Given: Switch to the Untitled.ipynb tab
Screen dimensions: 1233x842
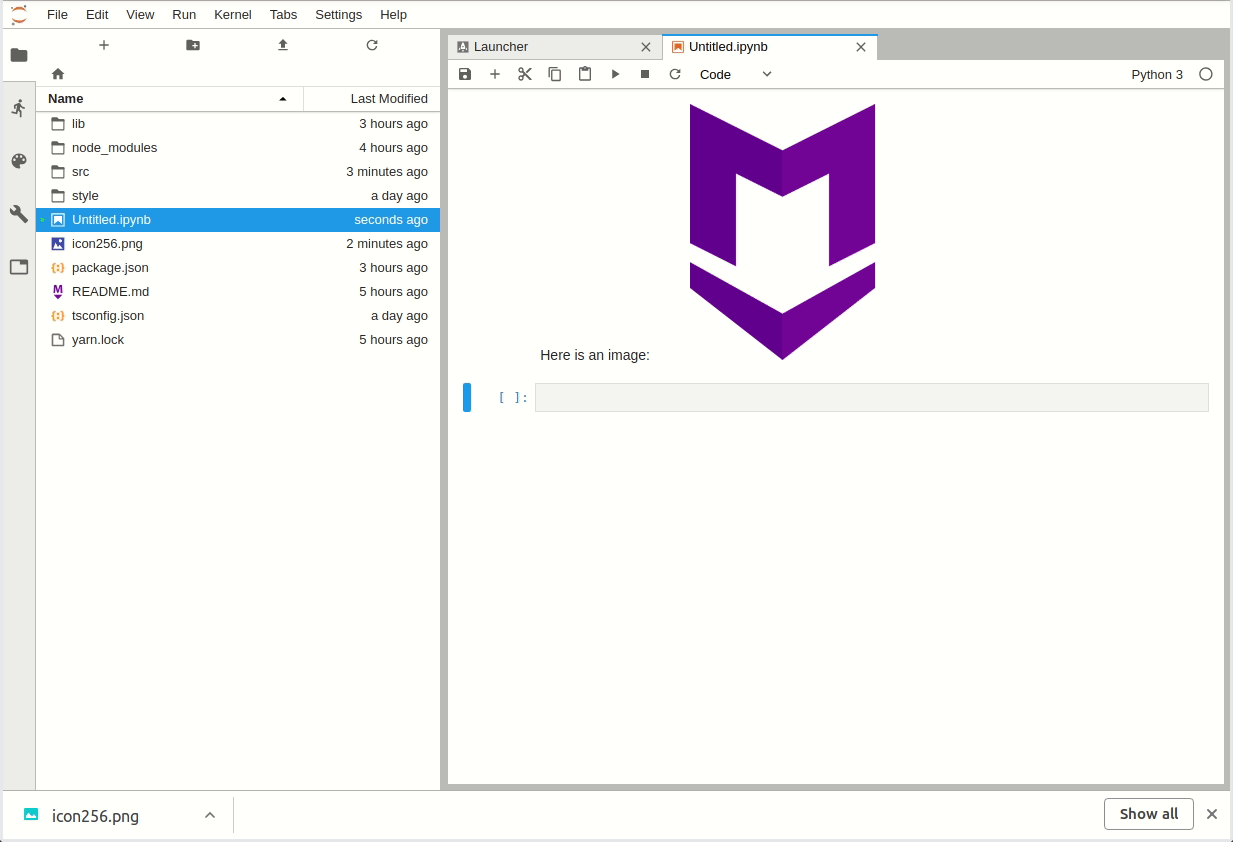Looking at the screenshot, I should 770,47.
